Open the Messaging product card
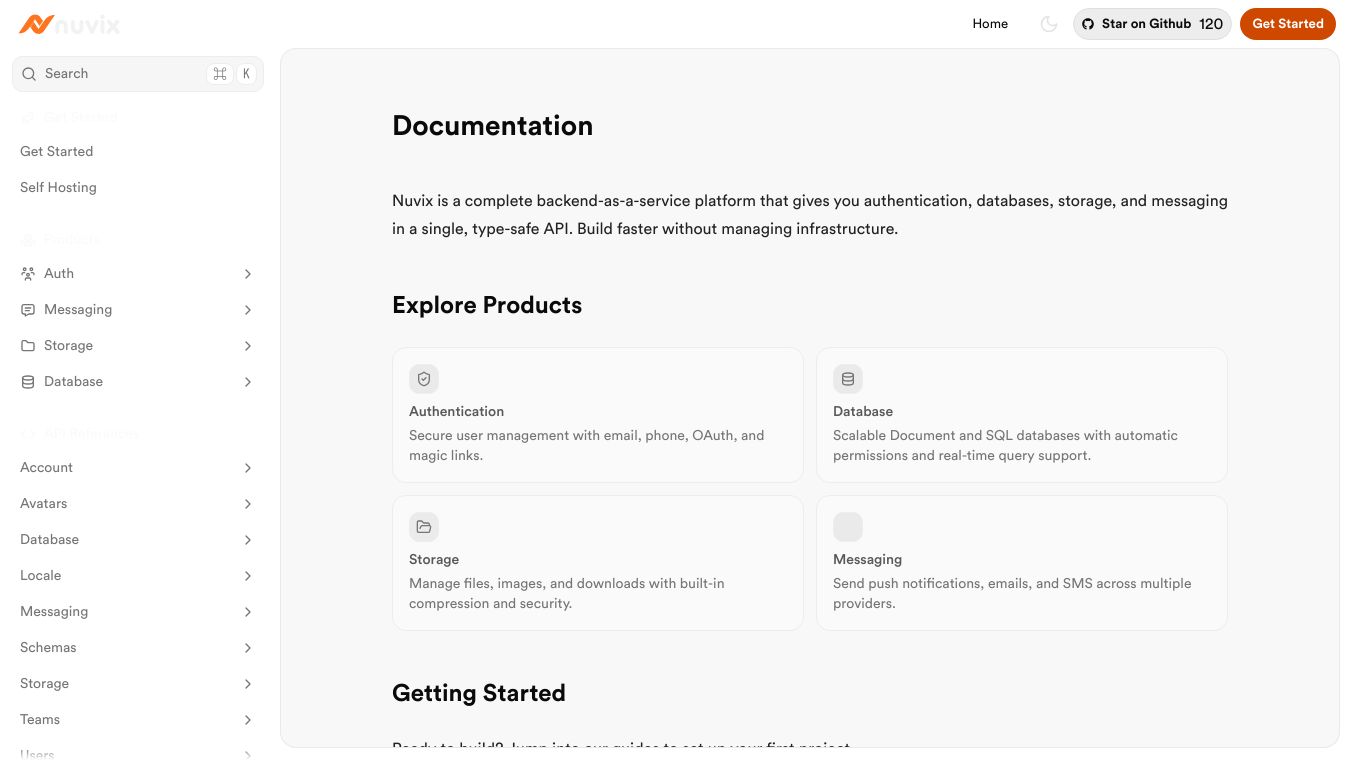The height and width of the screenshot is (760, 1352). [x=1021, y=563]
